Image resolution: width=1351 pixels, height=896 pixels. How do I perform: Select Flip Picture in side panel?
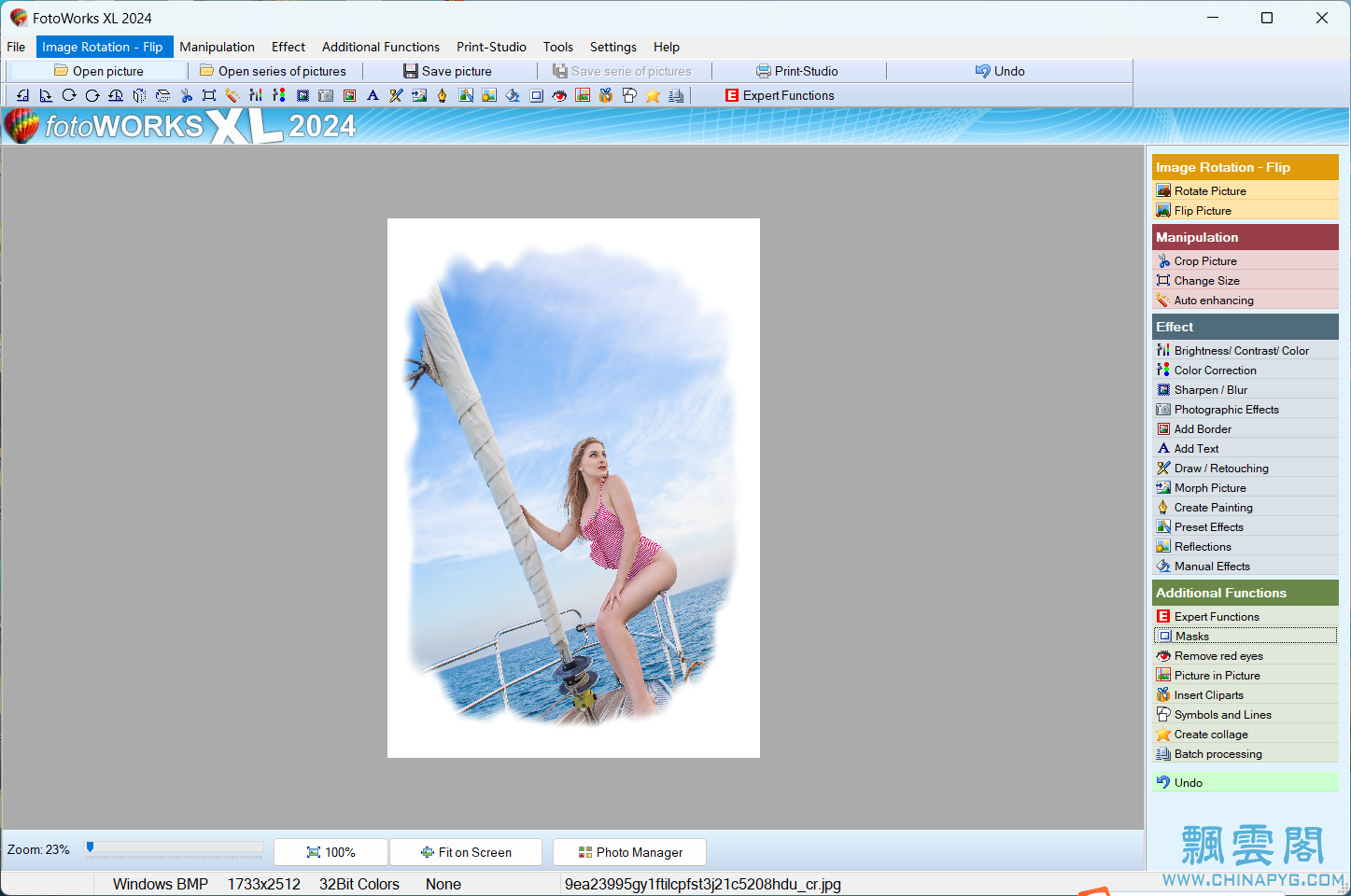pos(1245,210)
